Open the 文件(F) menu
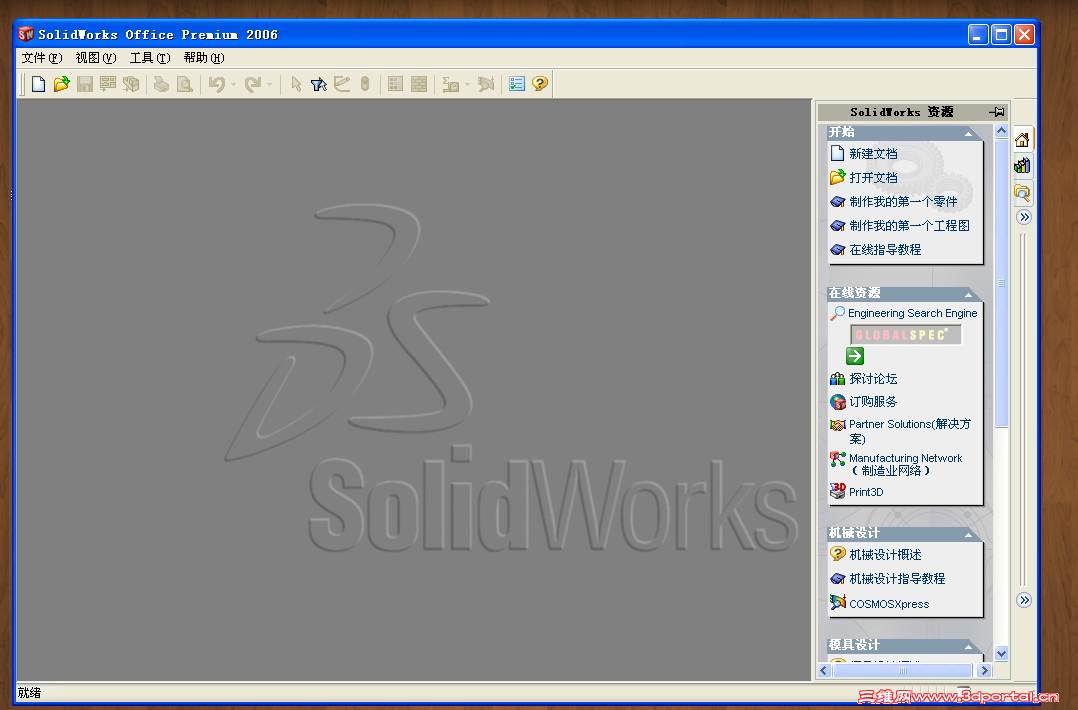1078x710 pixels. tap(41, 58)
